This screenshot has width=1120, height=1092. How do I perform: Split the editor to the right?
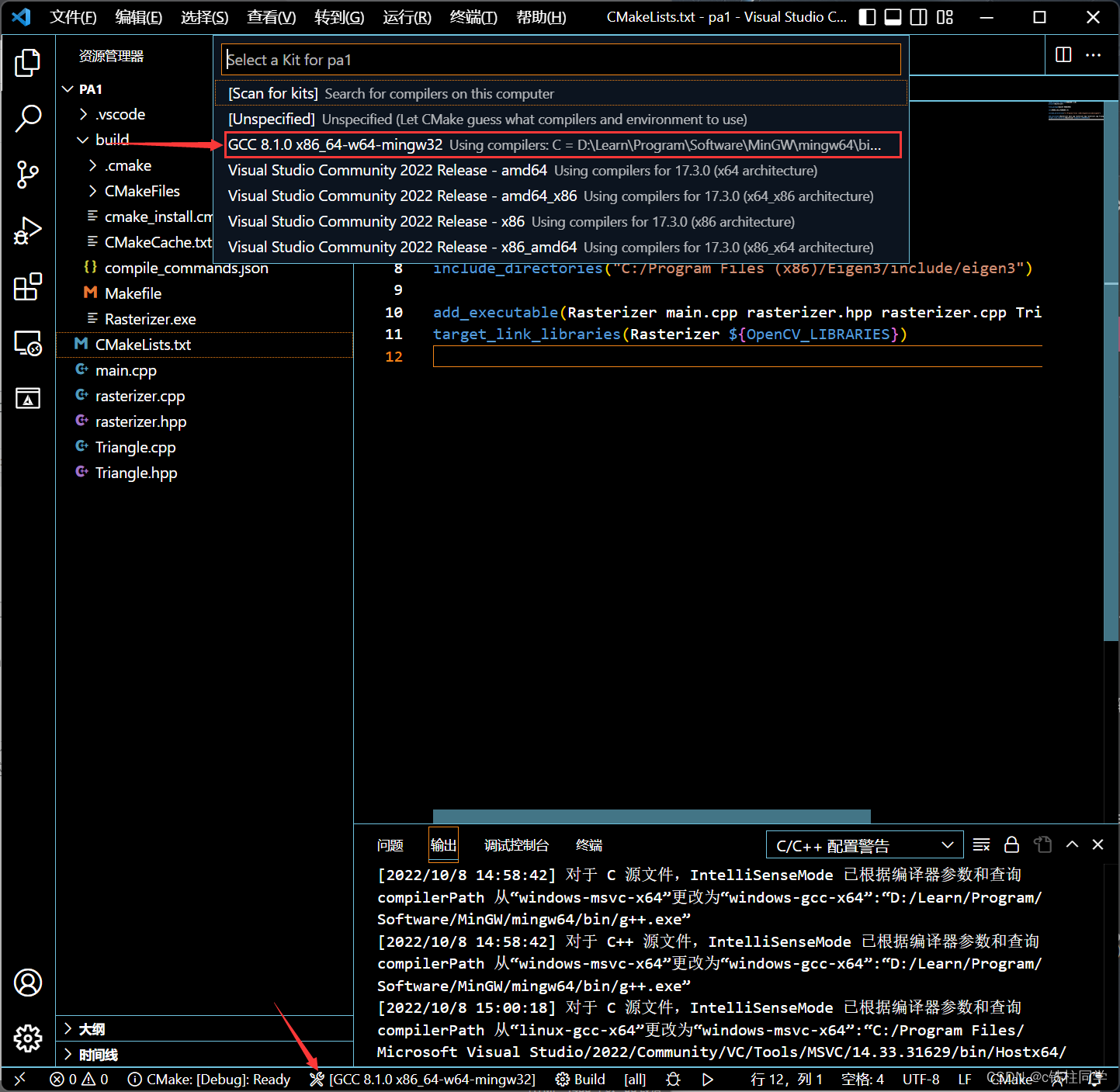point(1063,54)
